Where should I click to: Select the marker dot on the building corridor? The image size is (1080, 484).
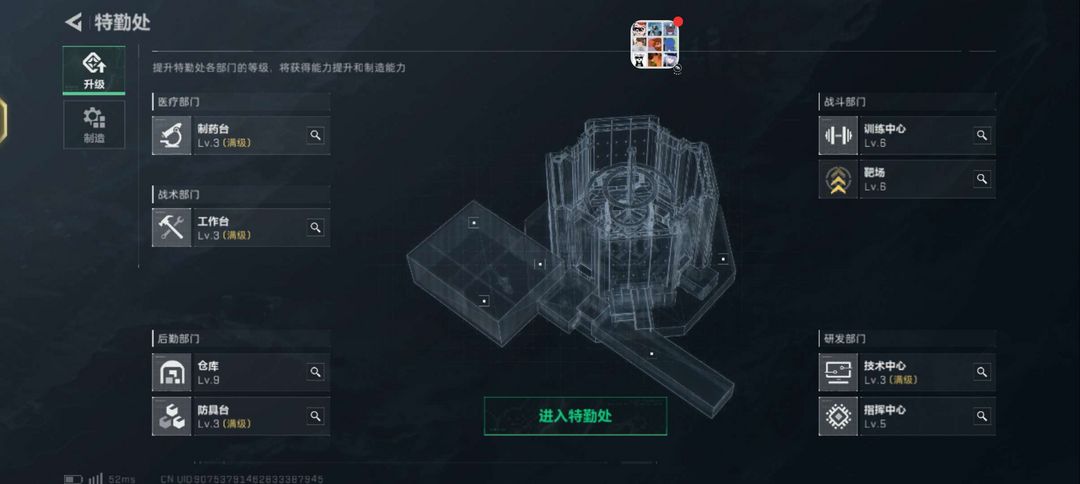[652, 354]
